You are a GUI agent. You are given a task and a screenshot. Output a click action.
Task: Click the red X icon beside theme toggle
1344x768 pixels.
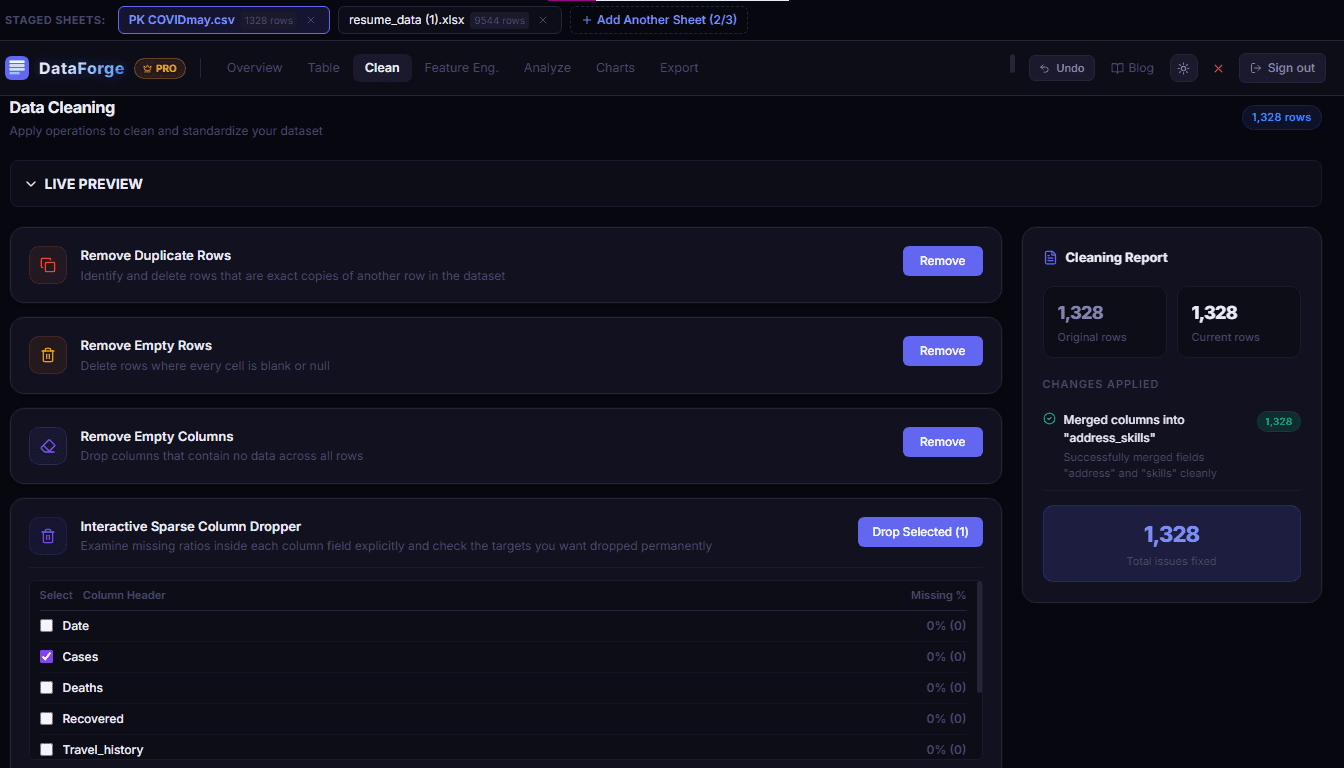pyautogui.click(x=1218, y=69)
